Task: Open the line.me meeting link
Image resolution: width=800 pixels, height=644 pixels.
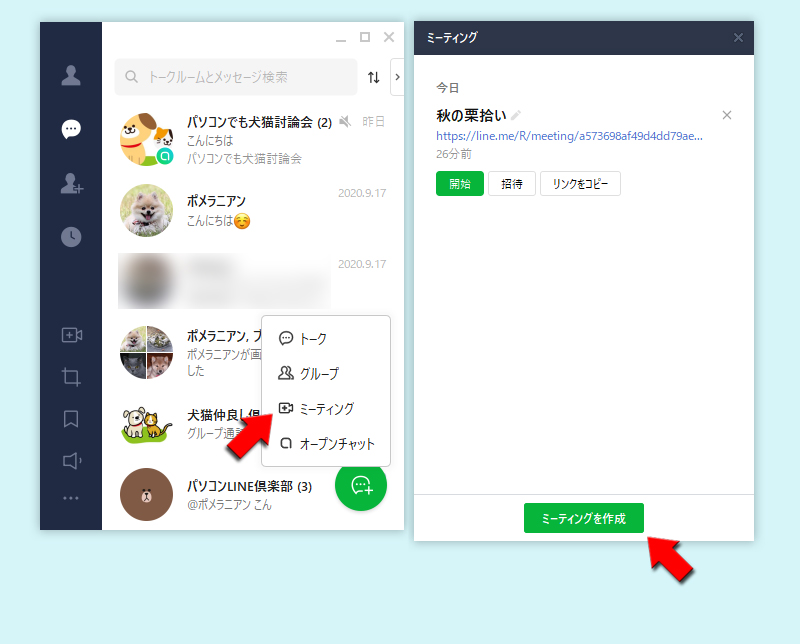Action: [x=569, y=136]
